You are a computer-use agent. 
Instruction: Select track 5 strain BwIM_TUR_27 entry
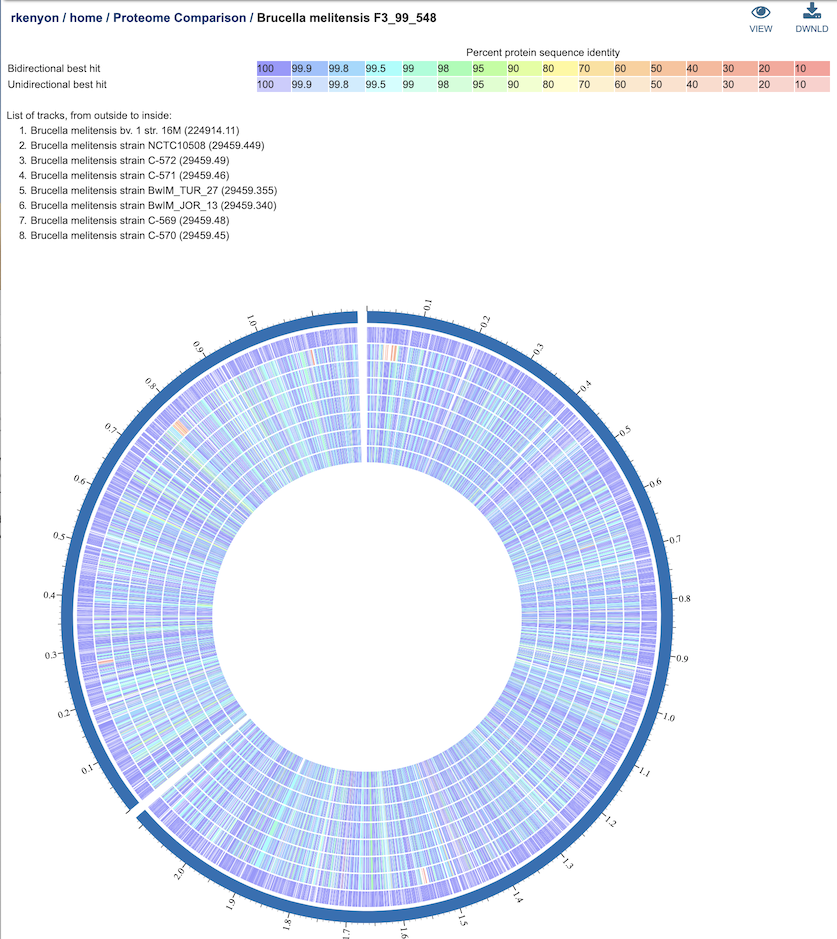coord(154,190)
